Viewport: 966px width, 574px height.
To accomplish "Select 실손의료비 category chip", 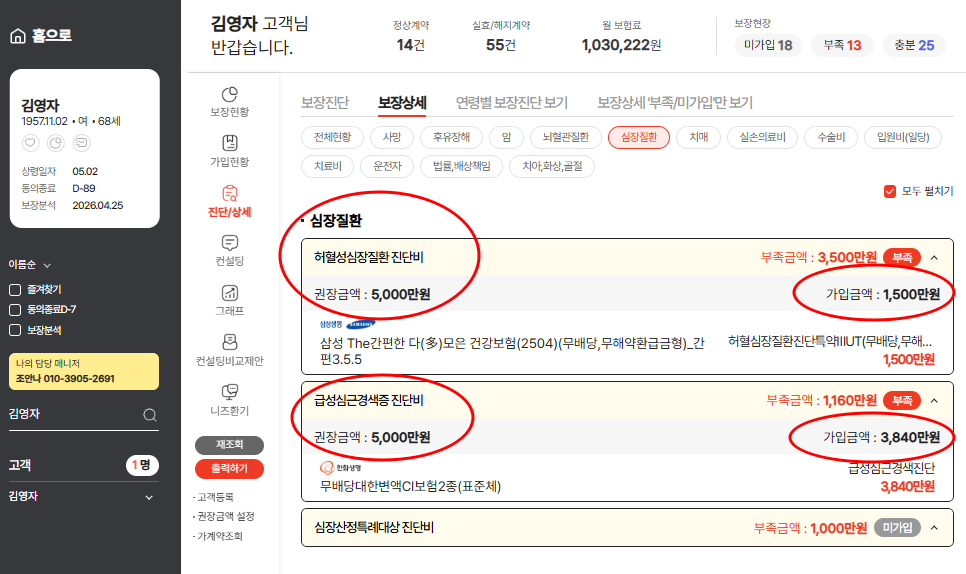I will click(x=763, y=137).
